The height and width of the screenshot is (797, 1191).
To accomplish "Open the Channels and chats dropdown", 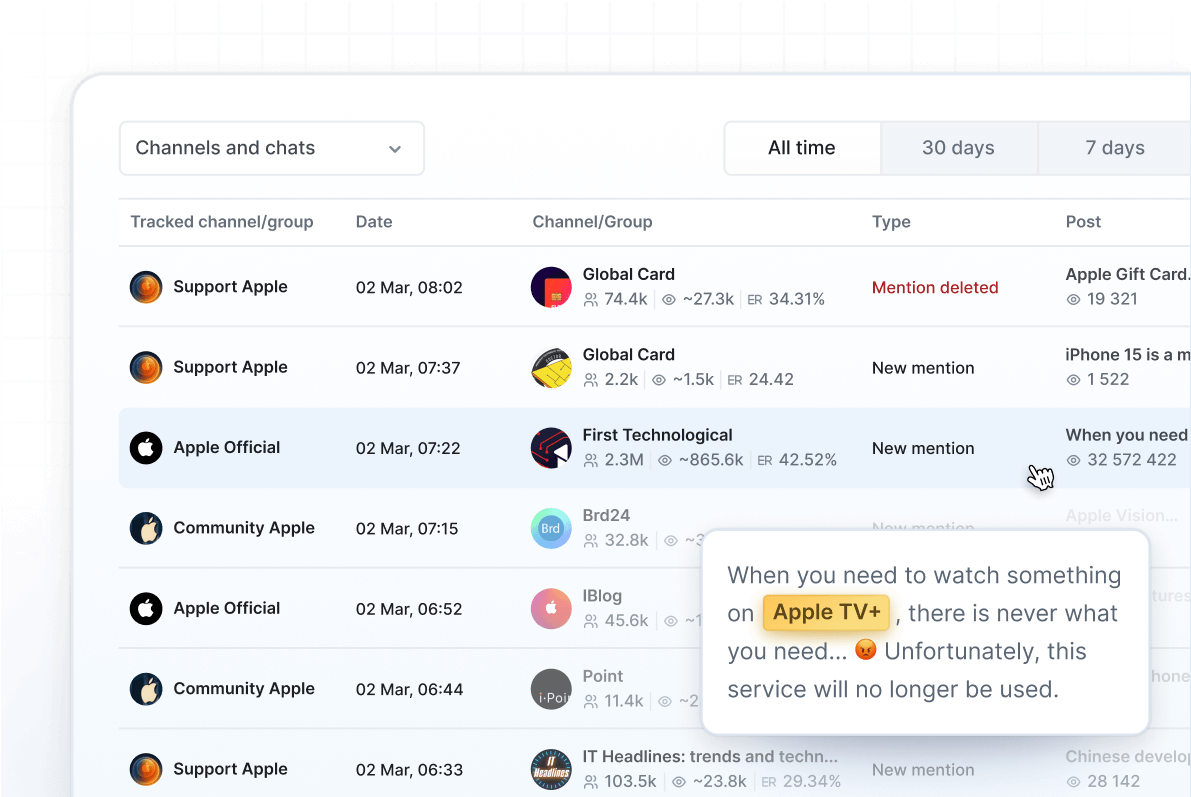I will 270,148.
